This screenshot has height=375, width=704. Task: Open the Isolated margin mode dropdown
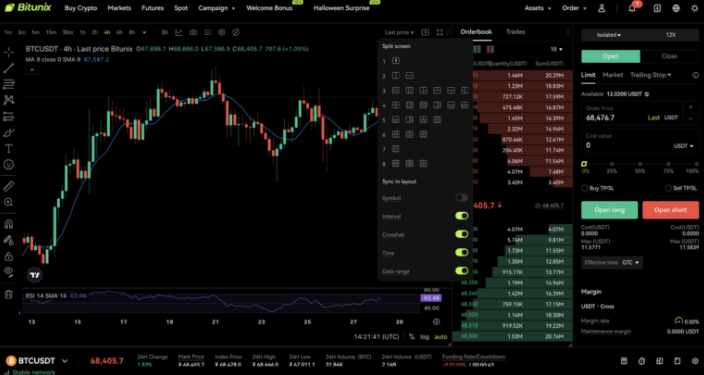click(609, 35)
